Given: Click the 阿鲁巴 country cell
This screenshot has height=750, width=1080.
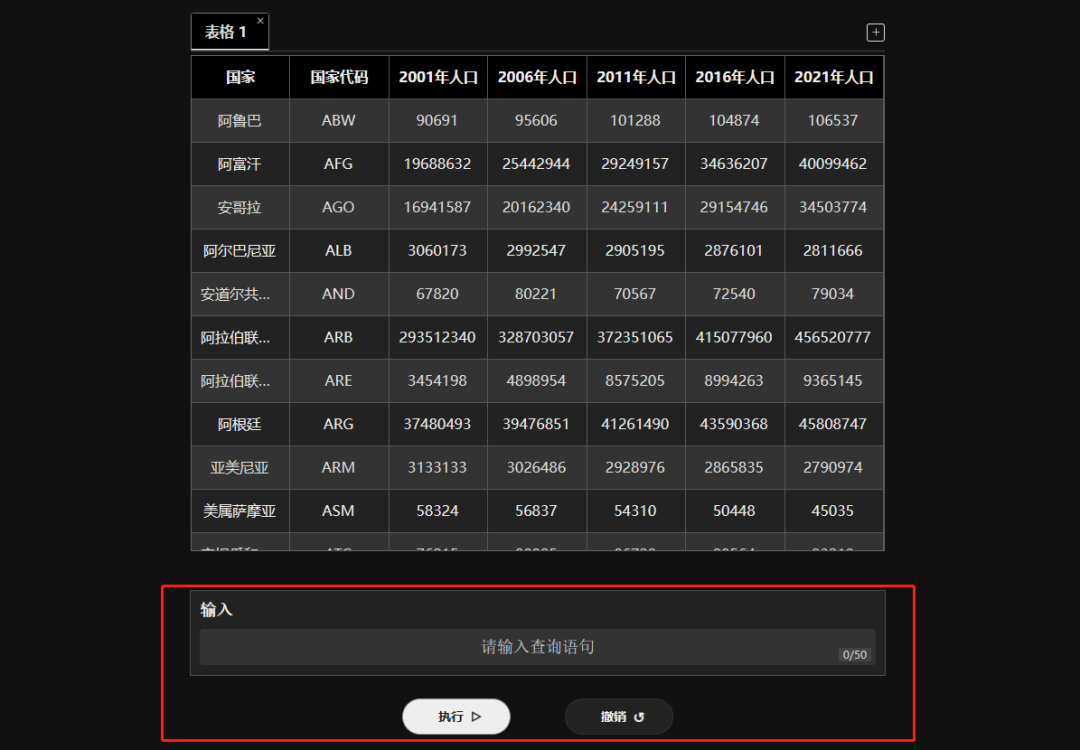Looking at the screenshot, I should coord(240,121).
